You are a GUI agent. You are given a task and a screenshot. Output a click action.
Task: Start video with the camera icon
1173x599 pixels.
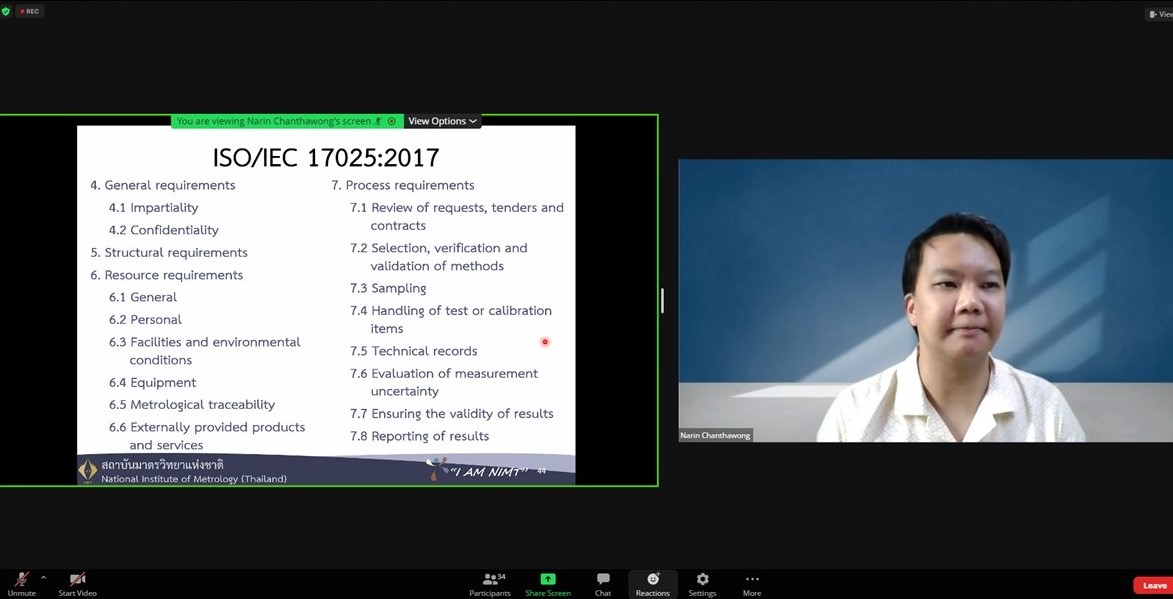tap(77, 580)
